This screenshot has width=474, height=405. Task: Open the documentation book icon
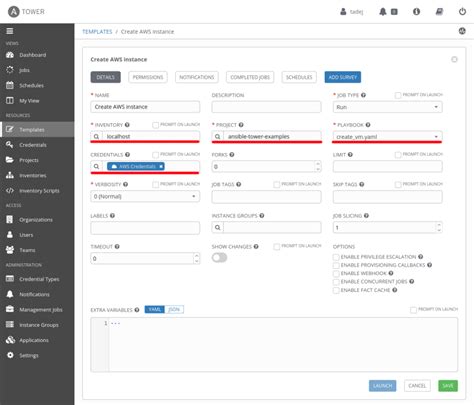439,12
